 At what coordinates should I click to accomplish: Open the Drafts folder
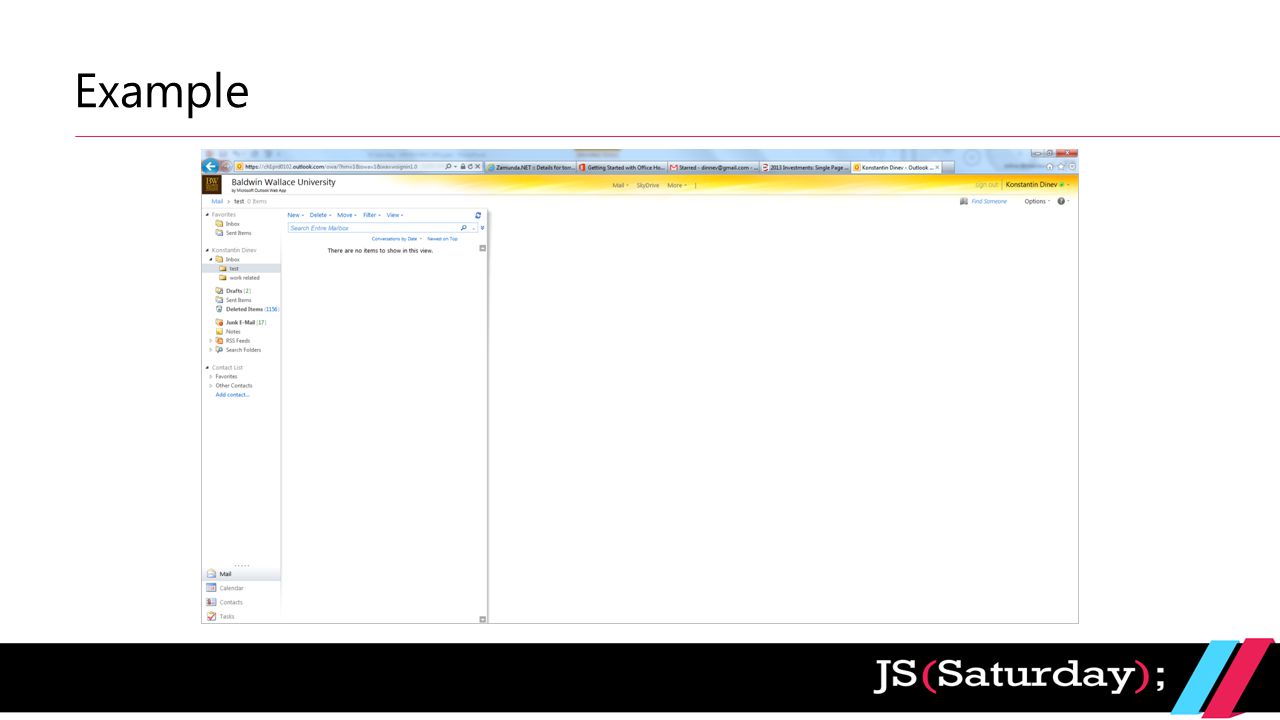coord(234,291)
